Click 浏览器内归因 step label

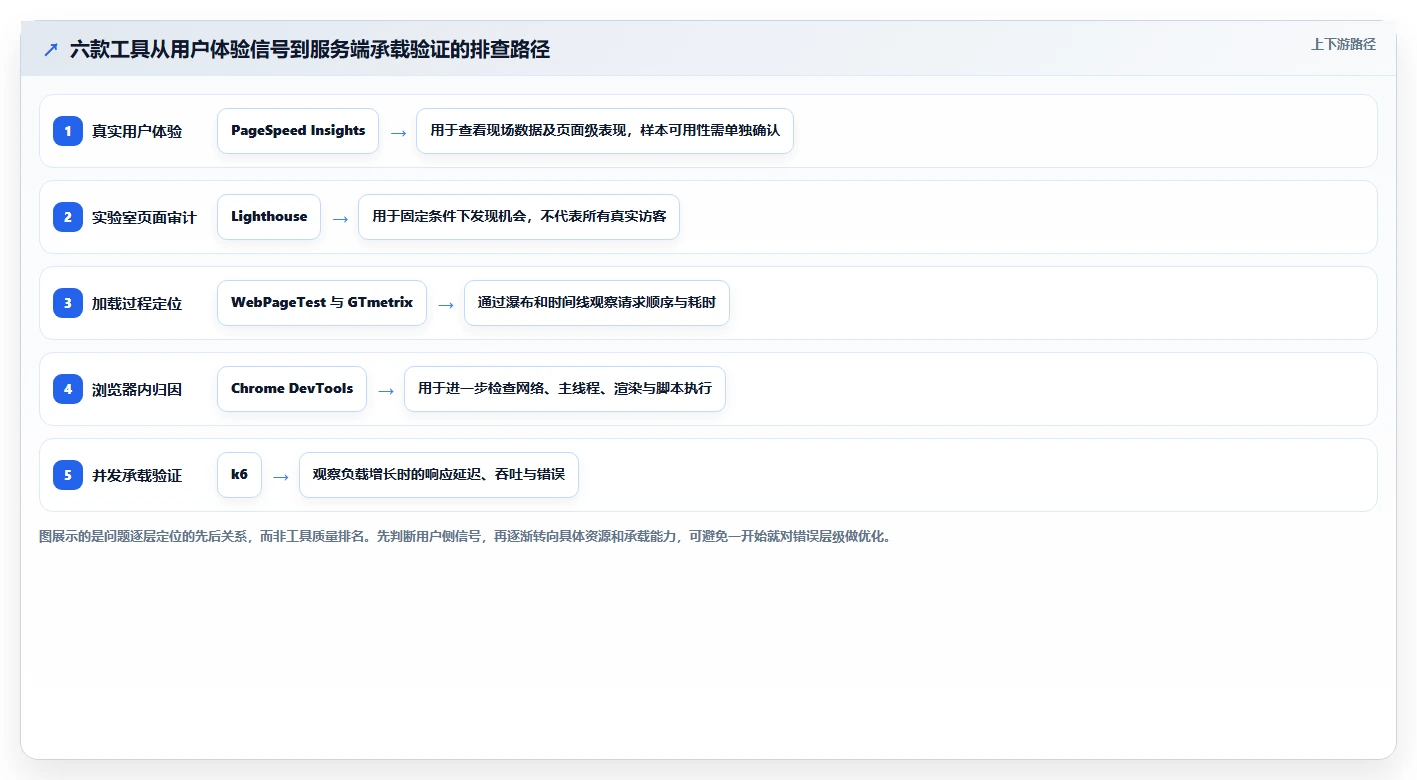[x=137, y=389]
